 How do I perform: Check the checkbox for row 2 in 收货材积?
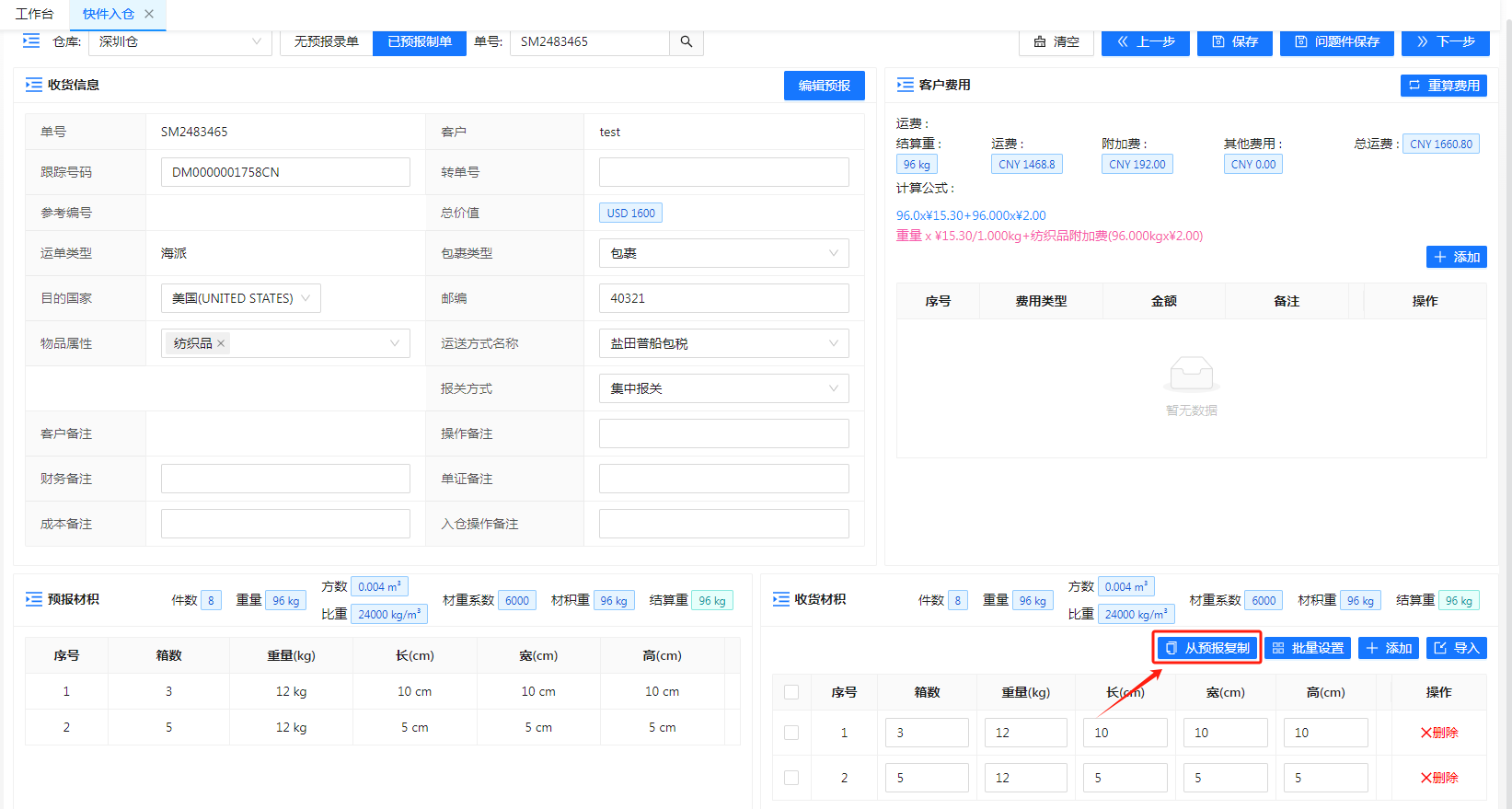pos(791,778)
